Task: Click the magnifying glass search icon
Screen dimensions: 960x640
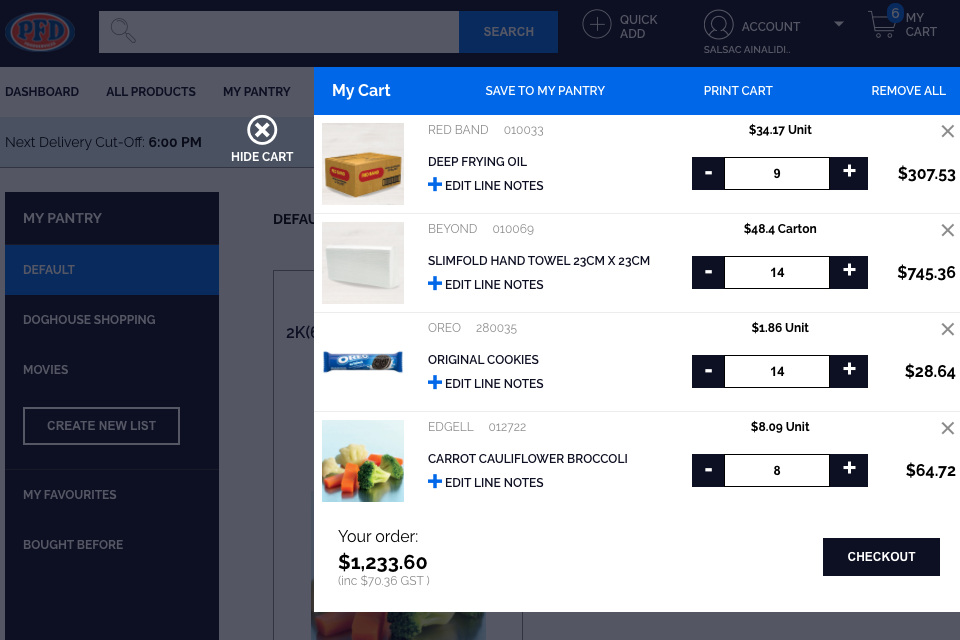Action: click(122, 31)
